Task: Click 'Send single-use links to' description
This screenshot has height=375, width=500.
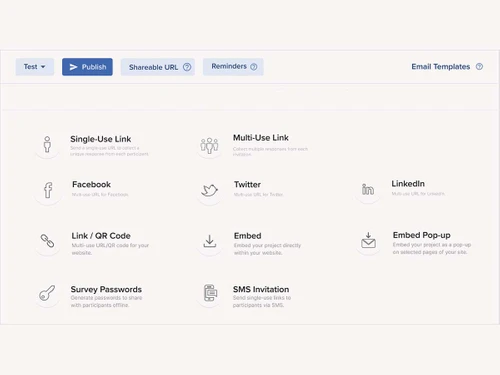Action: pyautogui.click(x=262, y=298)
